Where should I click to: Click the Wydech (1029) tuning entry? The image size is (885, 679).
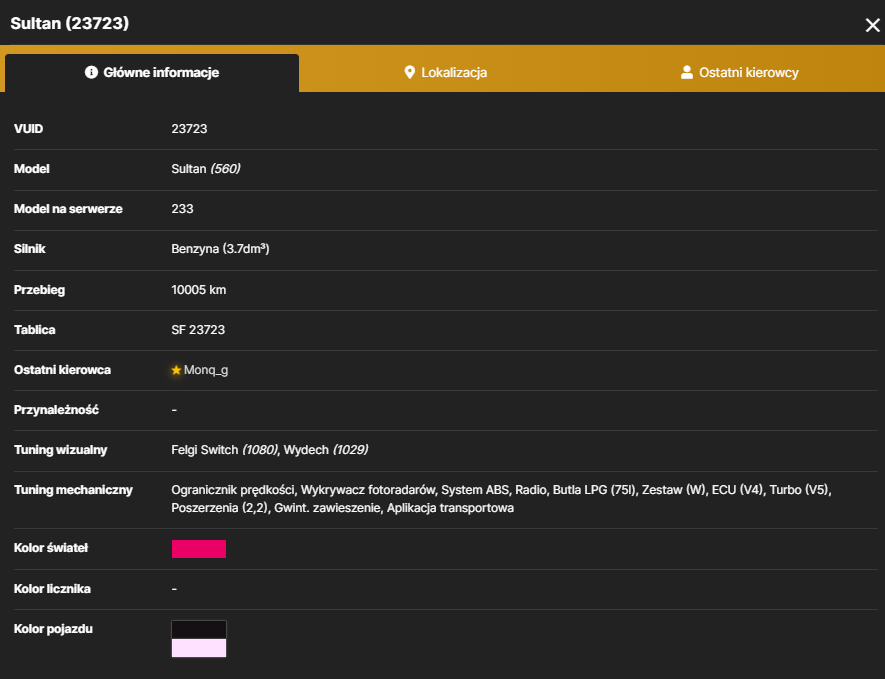point(326,450)
